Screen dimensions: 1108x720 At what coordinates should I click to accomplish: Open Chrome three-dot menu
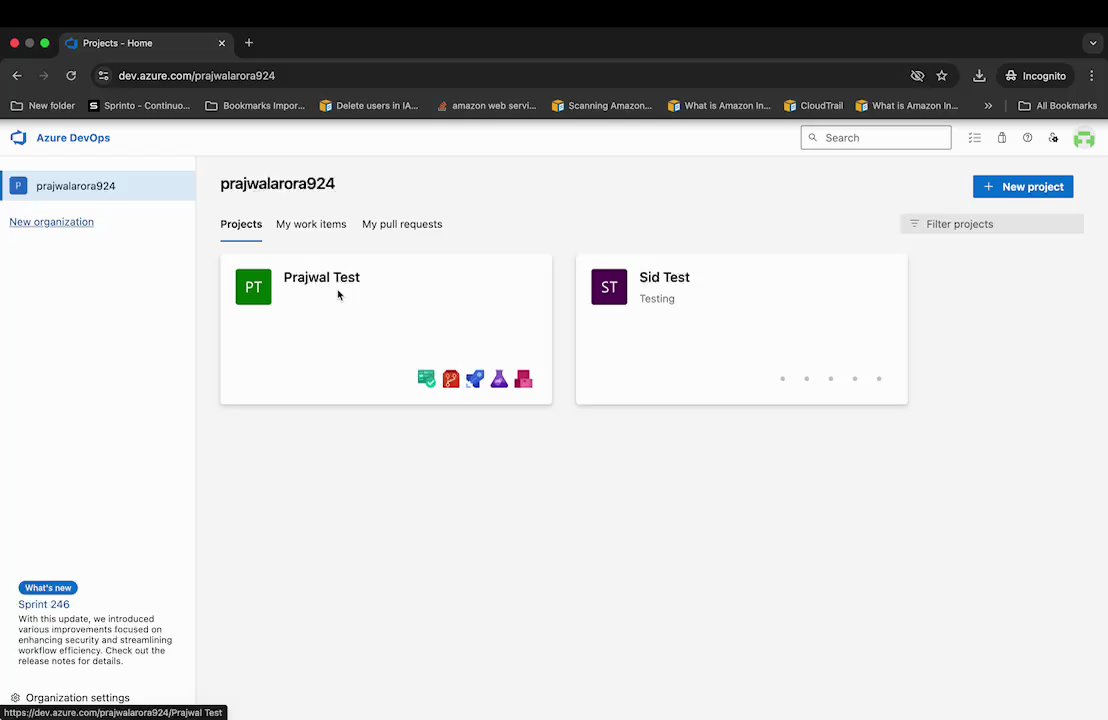click(x=1091, y=76)
